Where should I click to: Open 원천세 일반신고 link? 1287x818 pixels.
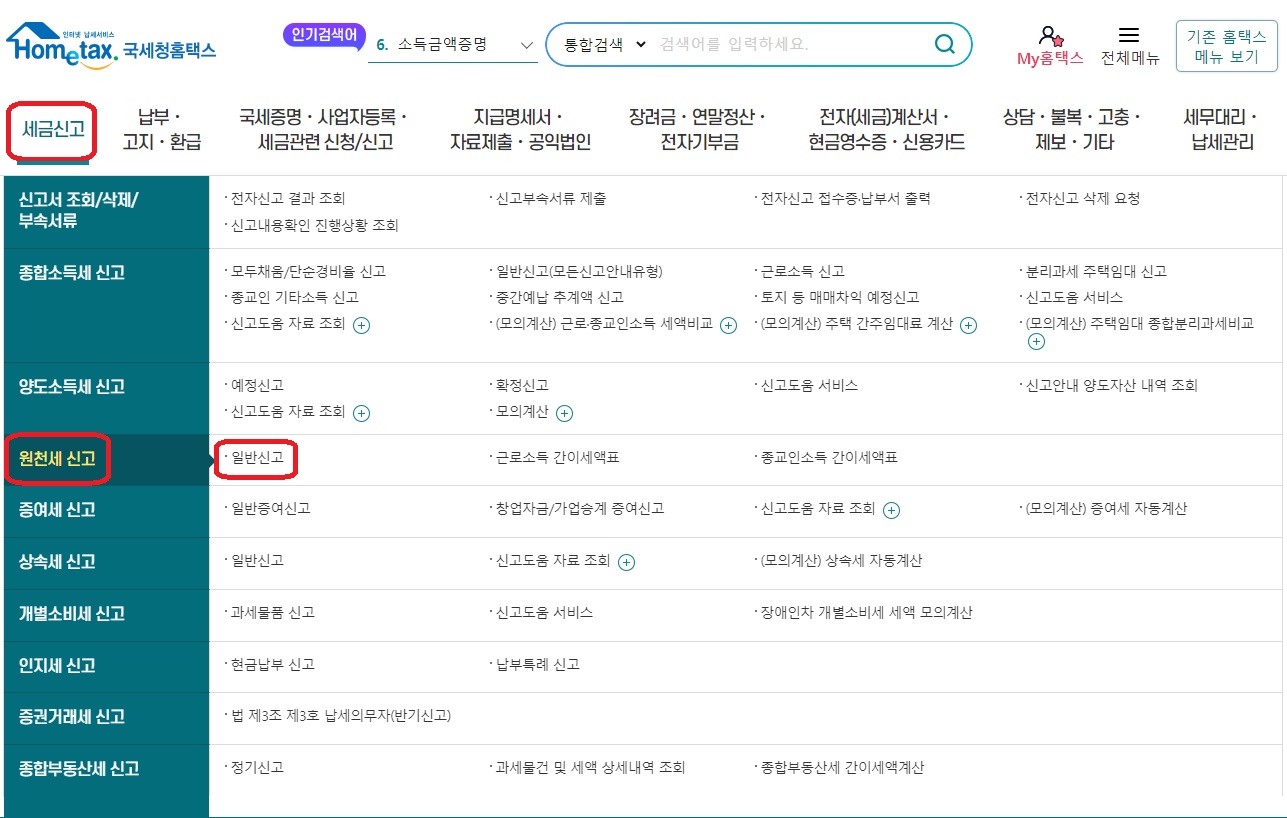point(257,458)
